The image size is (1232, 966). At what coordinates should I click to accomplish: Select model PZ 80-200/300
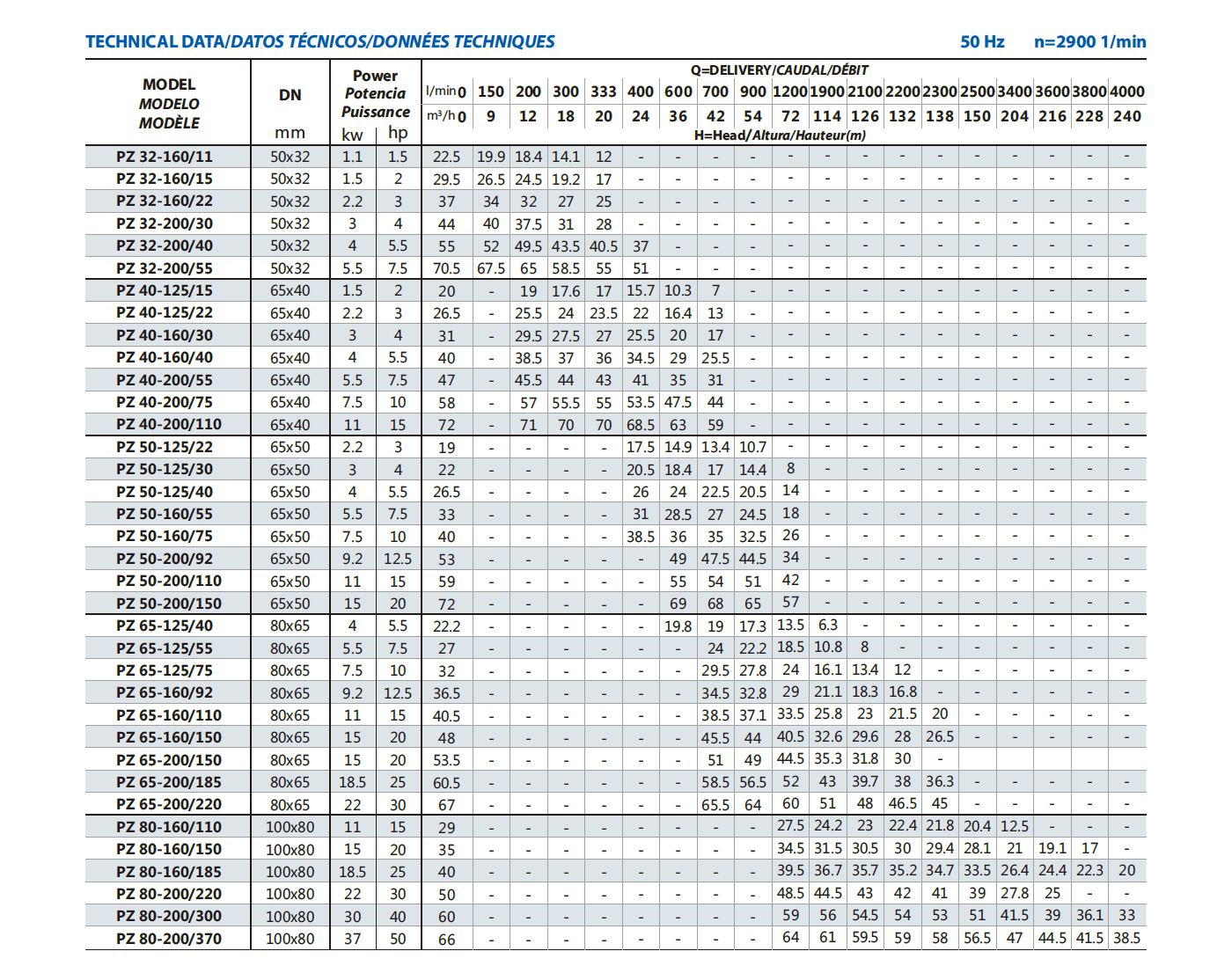(169, 916)
